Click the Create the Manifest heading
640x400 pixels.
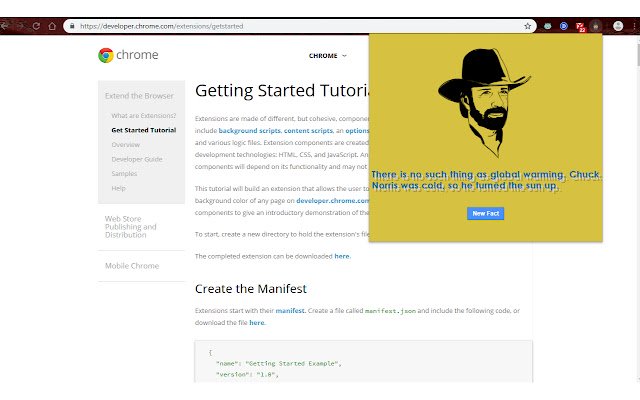point(251,289)
